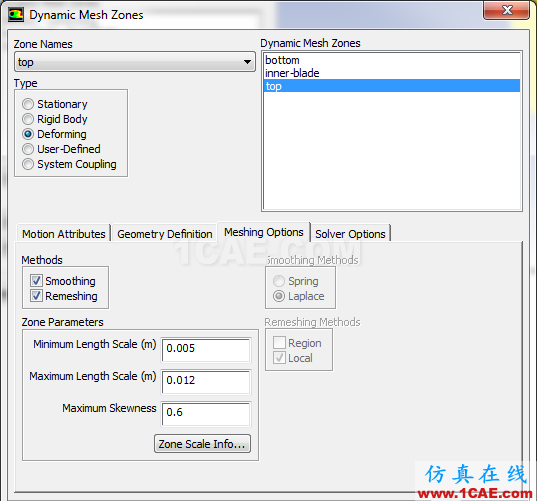Close the Dynamic Mesh Zones dialog
Screen dimensions: 537x501
click(506, 10)
